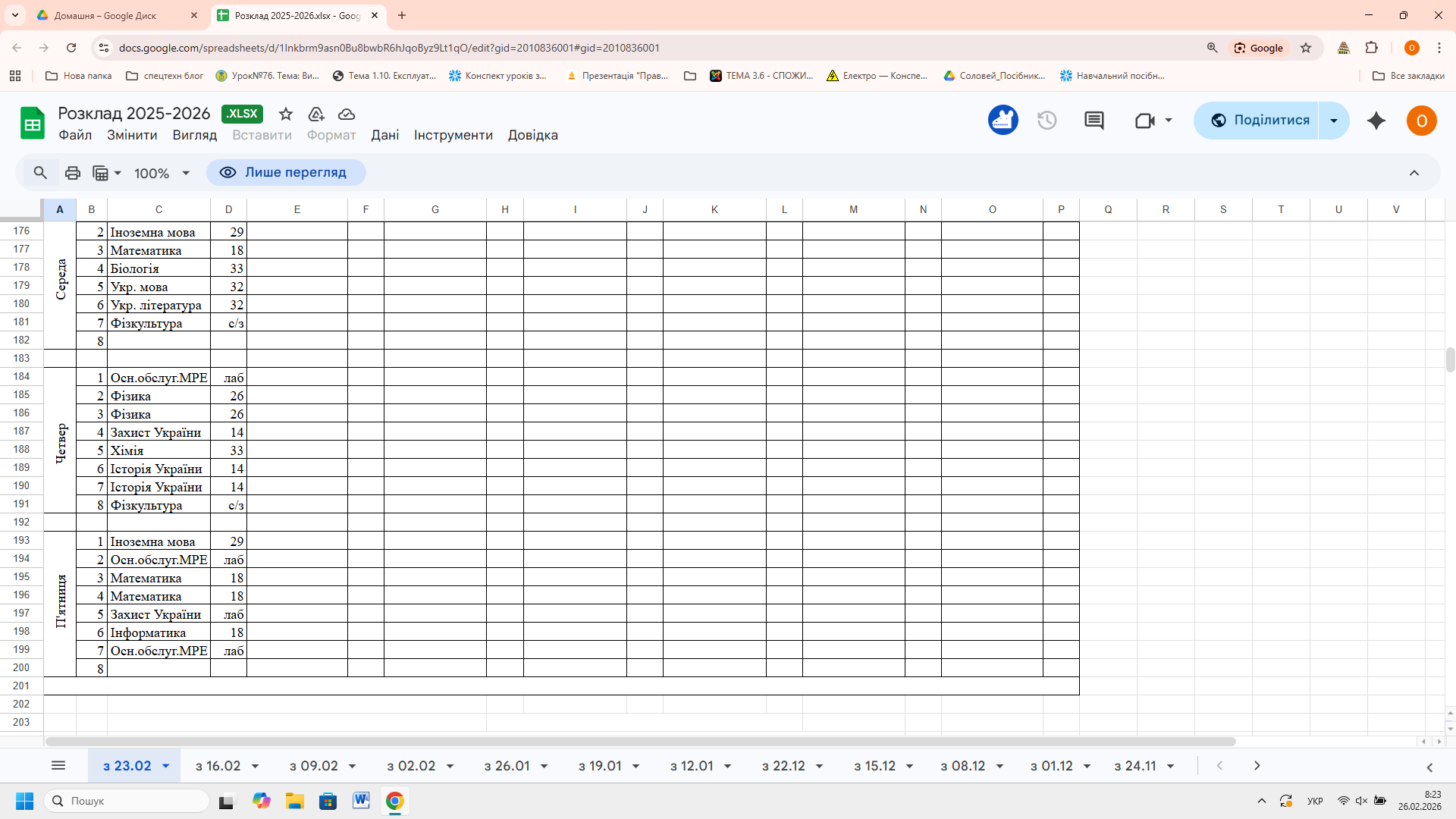The image size is (1456, 819).
Task: Open dropdown arrow of з 23.02 tab
Action: click(165, 766)
